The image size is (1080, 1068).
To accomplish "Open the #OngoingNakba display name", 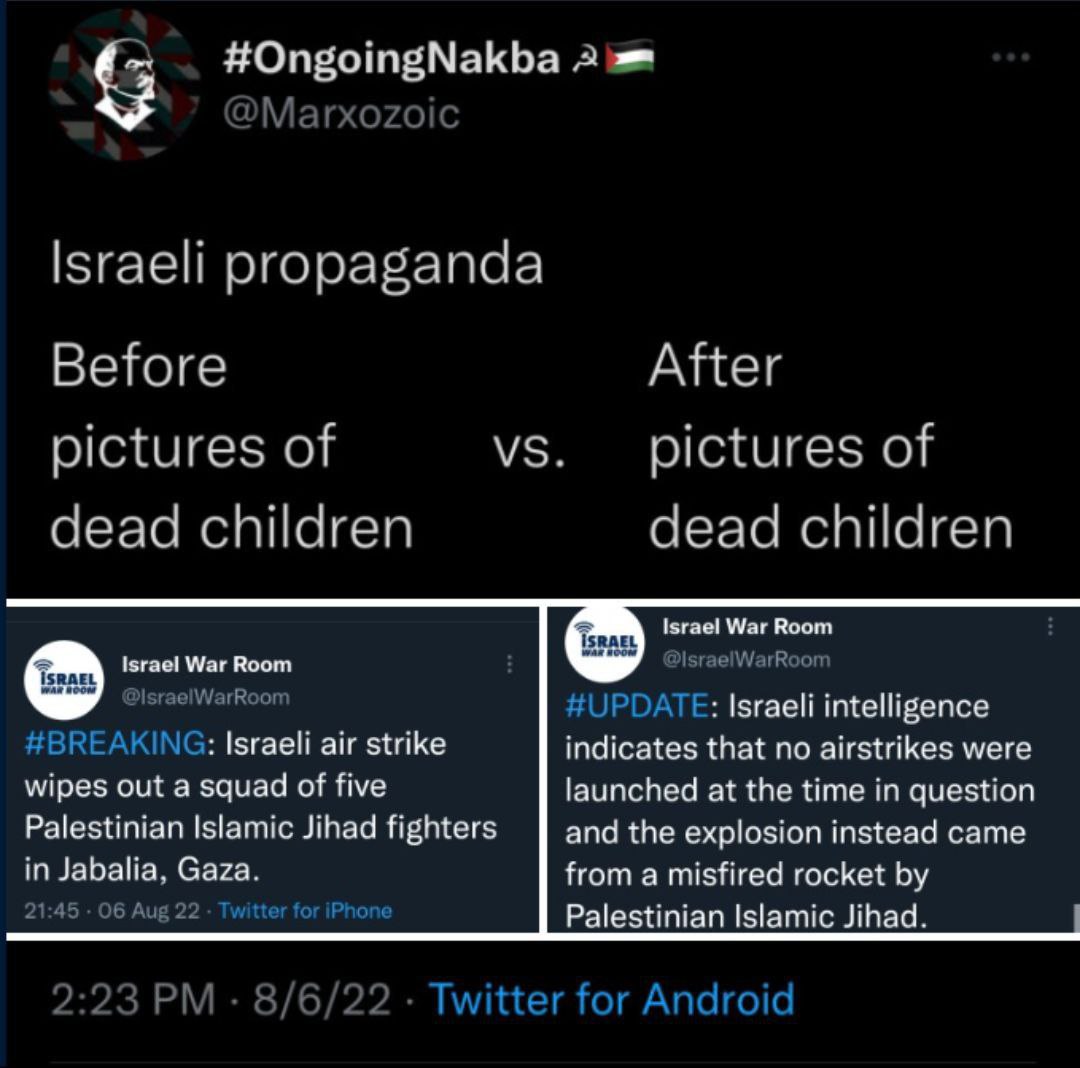I will pos(390,60).
